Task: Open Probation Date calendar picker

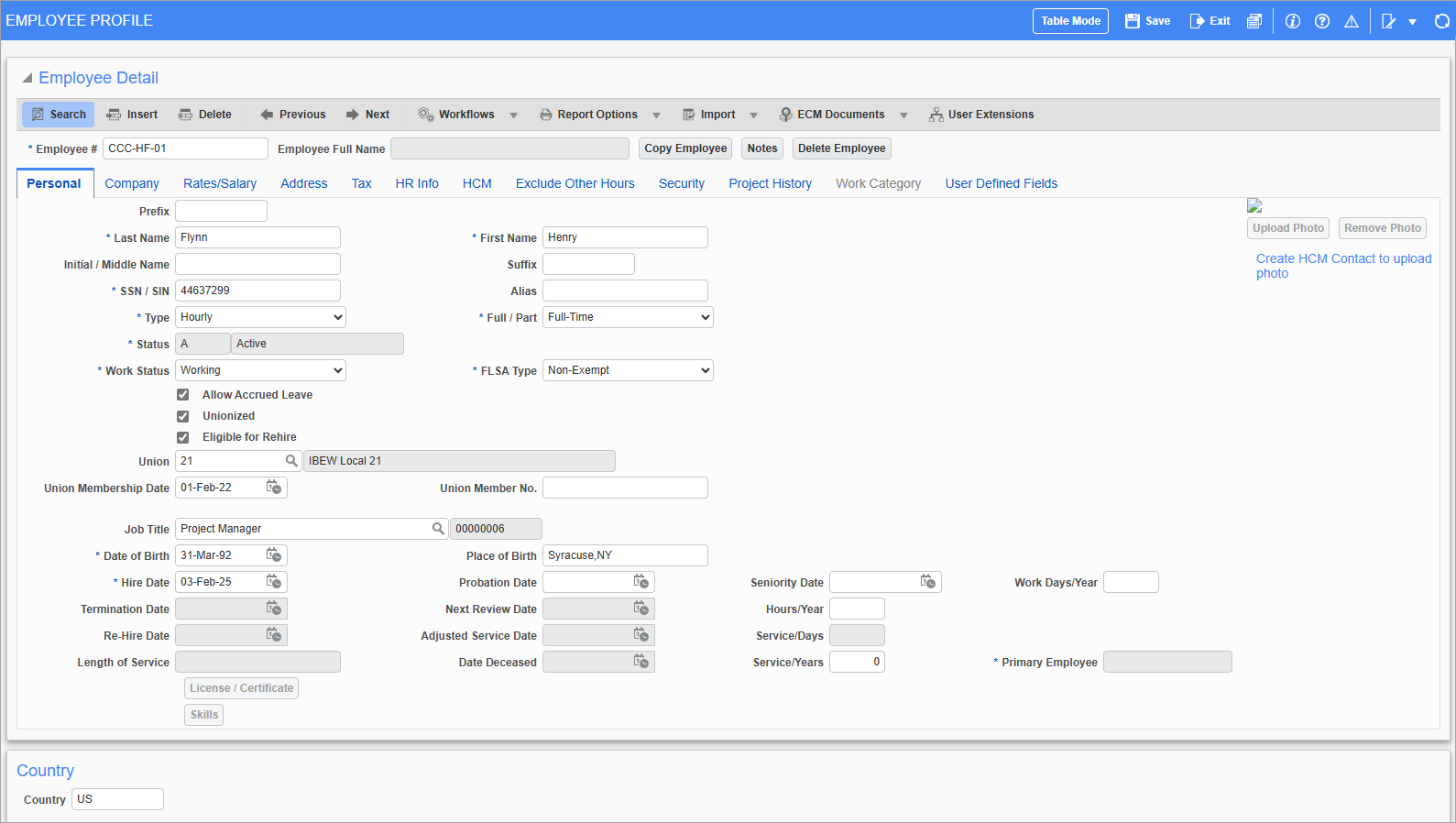Action: 641,582
